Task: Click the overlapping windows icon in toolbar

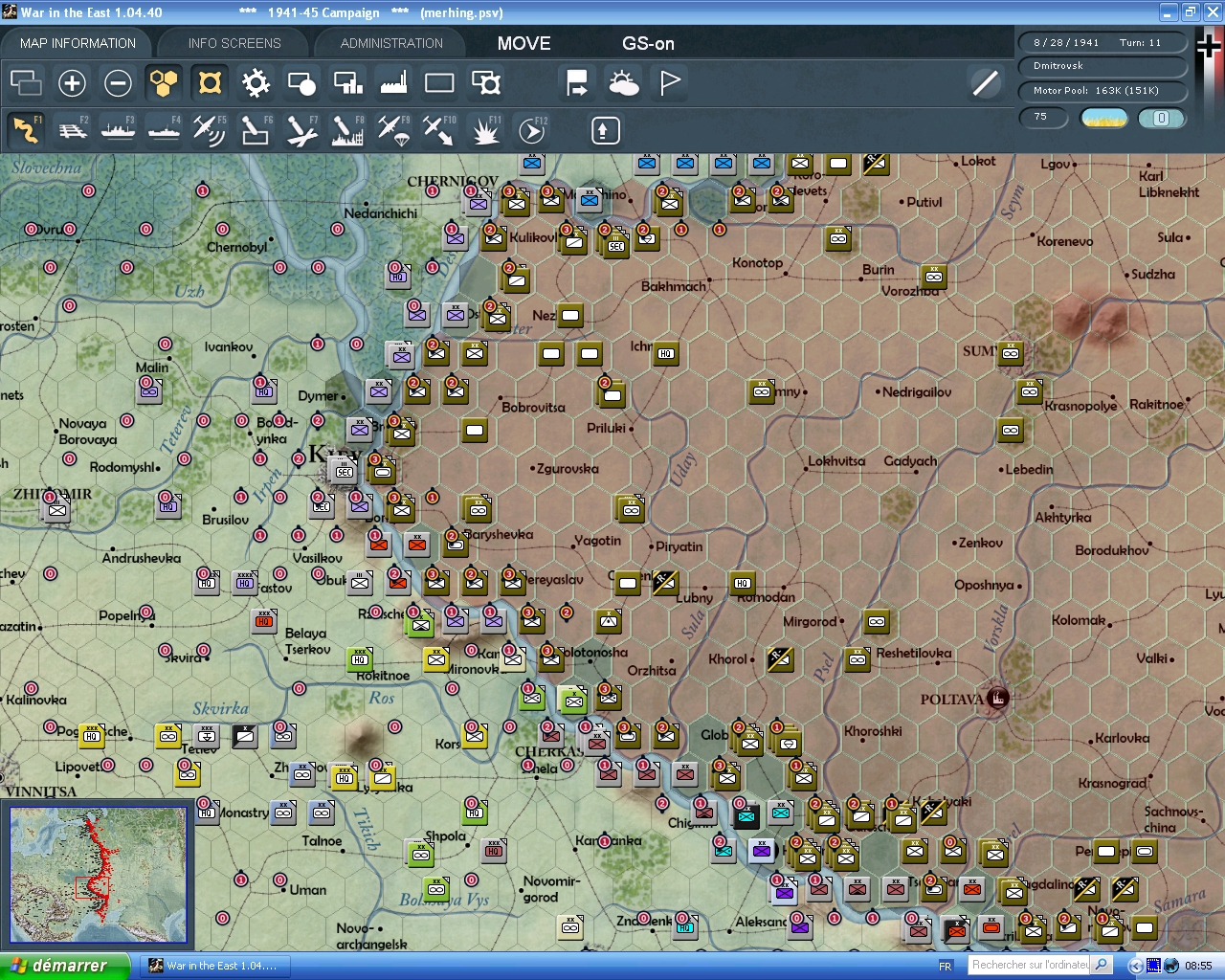Action: pyautogui.click(x=26, y=83)
